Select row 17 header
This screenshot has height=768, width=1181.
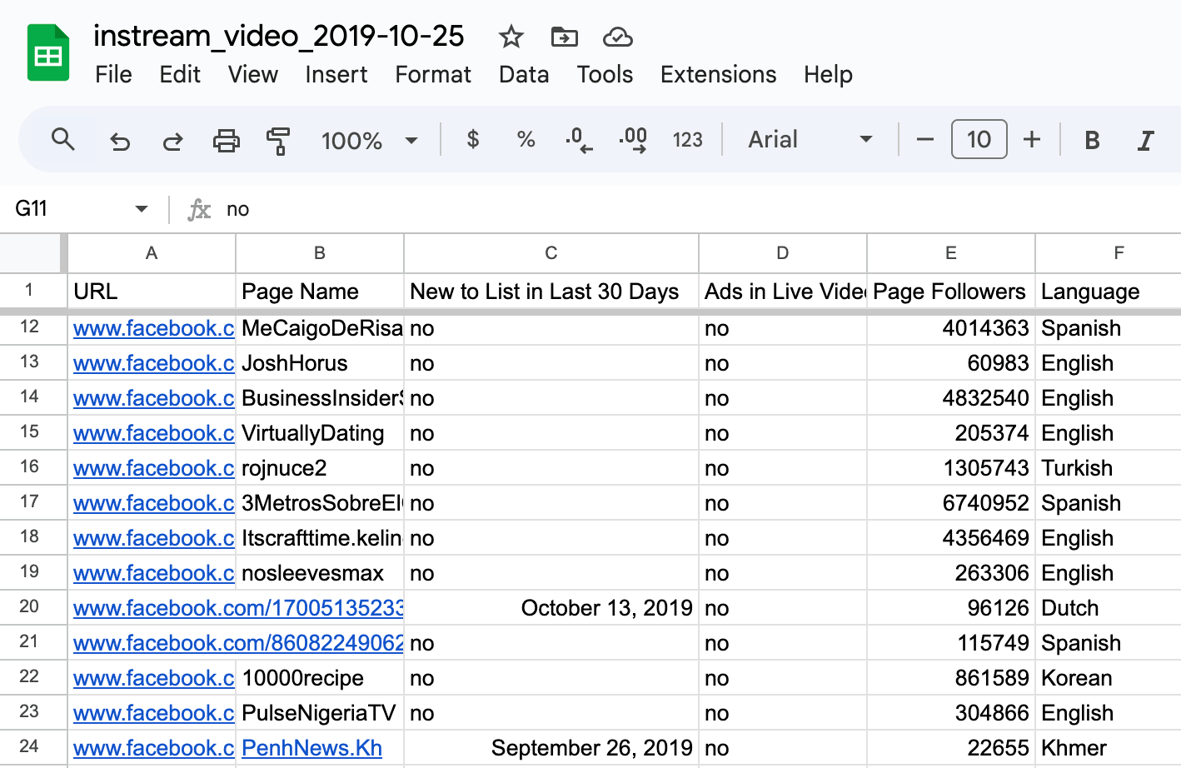coord(29,502)
